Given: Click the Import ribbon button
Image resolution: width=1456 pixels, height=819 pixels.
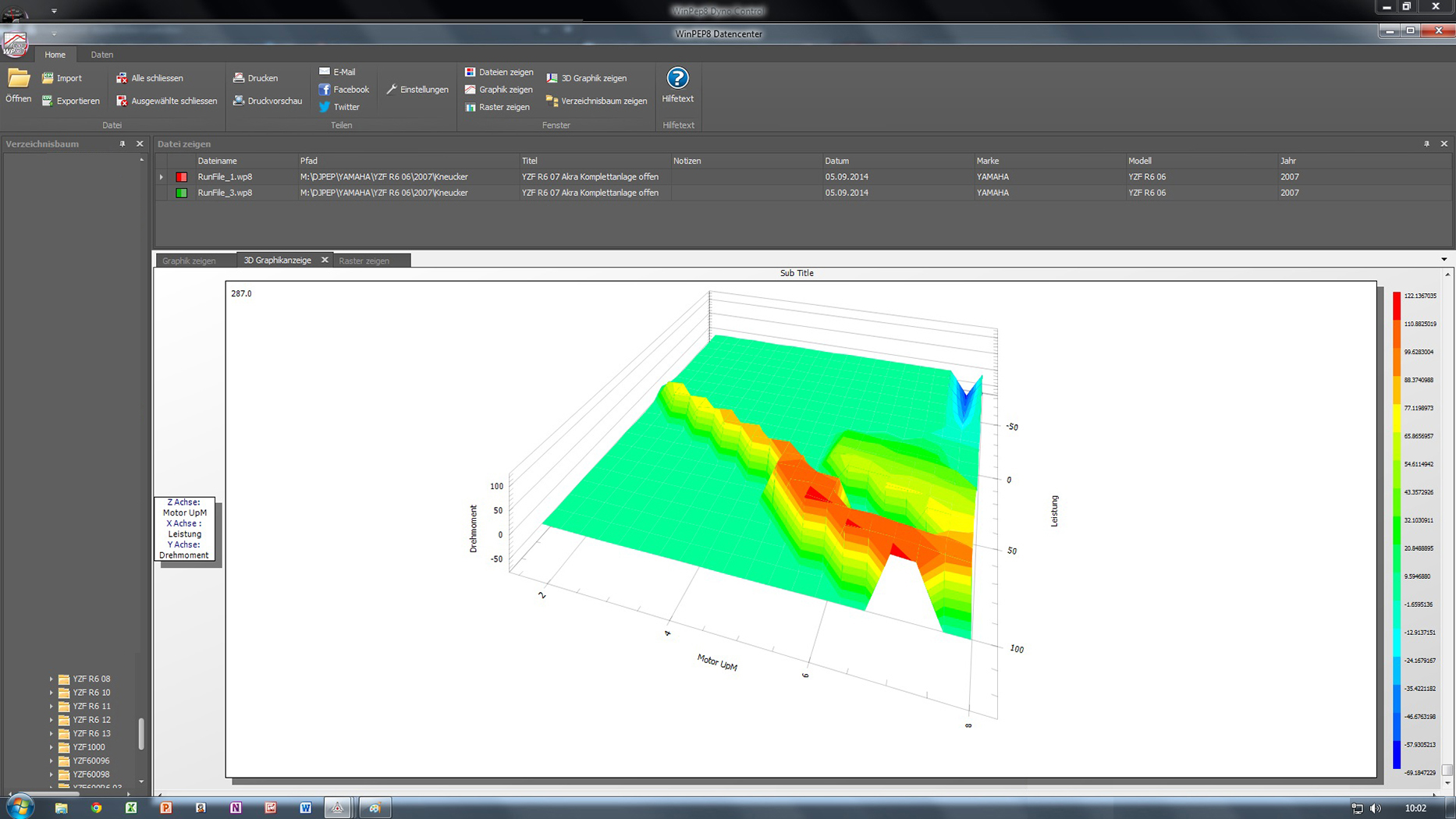Looking at the screenshot, I should (x=62, y=78).
